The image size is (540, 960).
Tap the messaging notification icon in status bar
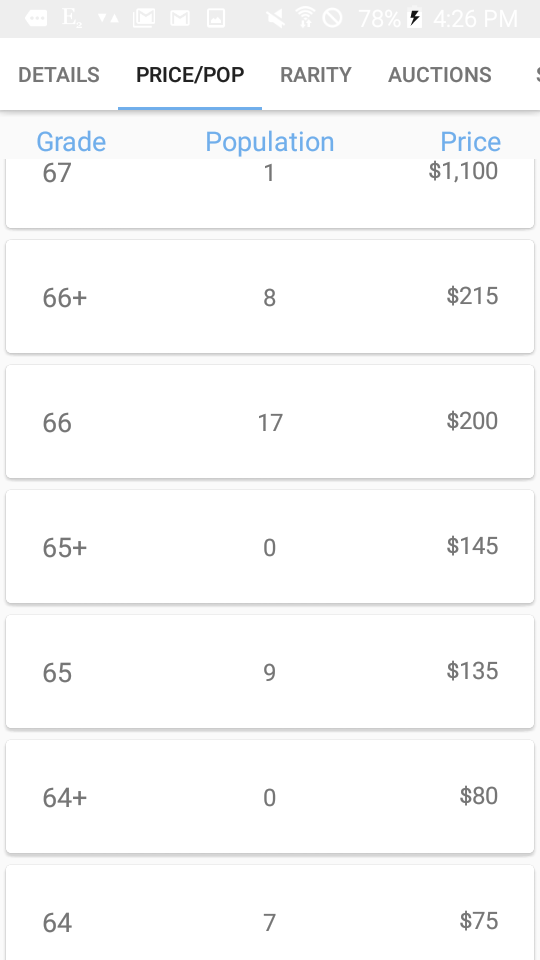[36, 18]
